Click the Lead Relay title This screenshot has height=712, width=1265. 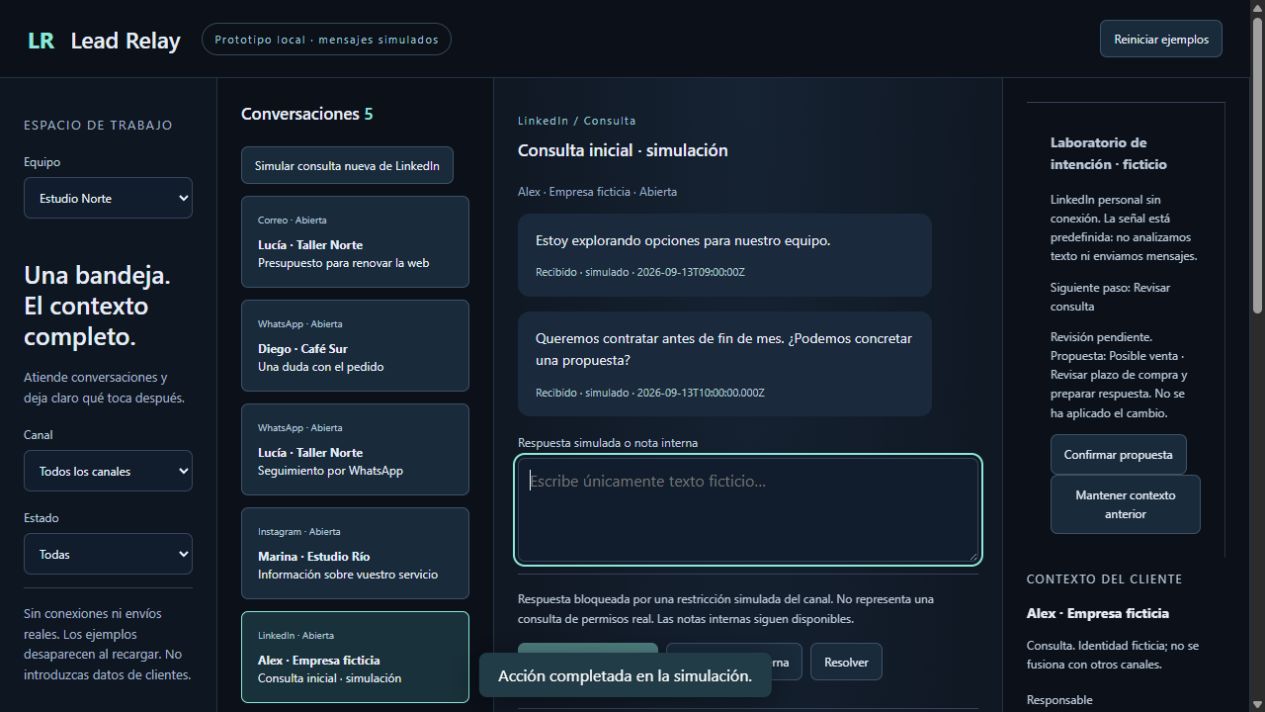click(126, 40)
